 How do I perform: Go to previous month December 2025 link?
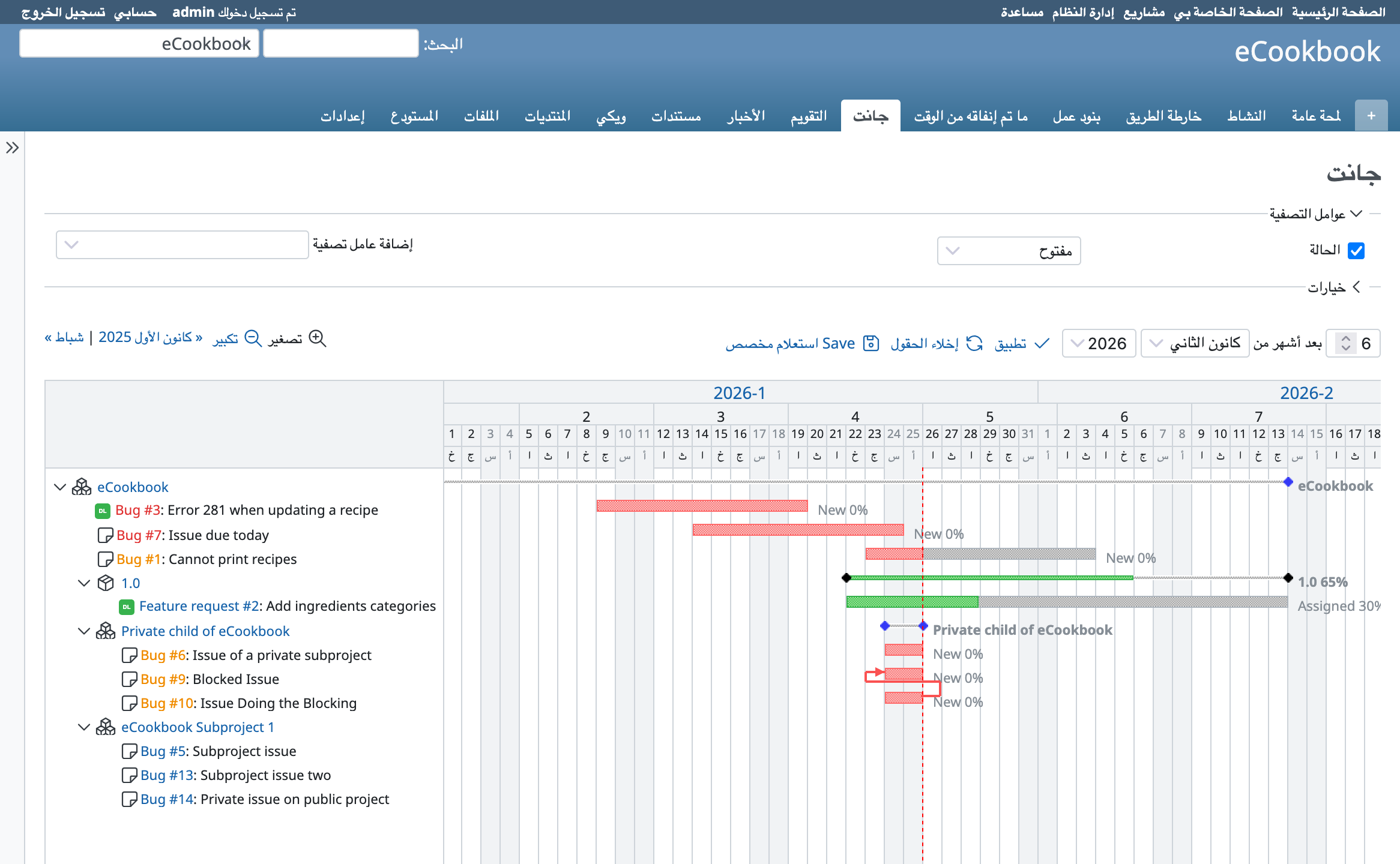tap(150, 338)
